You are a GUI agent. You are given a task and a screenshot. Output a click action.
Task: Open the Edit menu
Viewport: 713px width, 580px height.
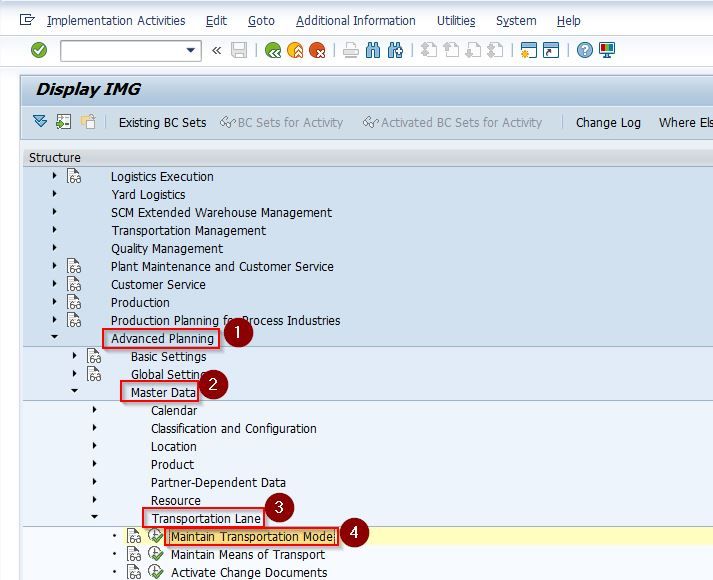click(216, 21)
